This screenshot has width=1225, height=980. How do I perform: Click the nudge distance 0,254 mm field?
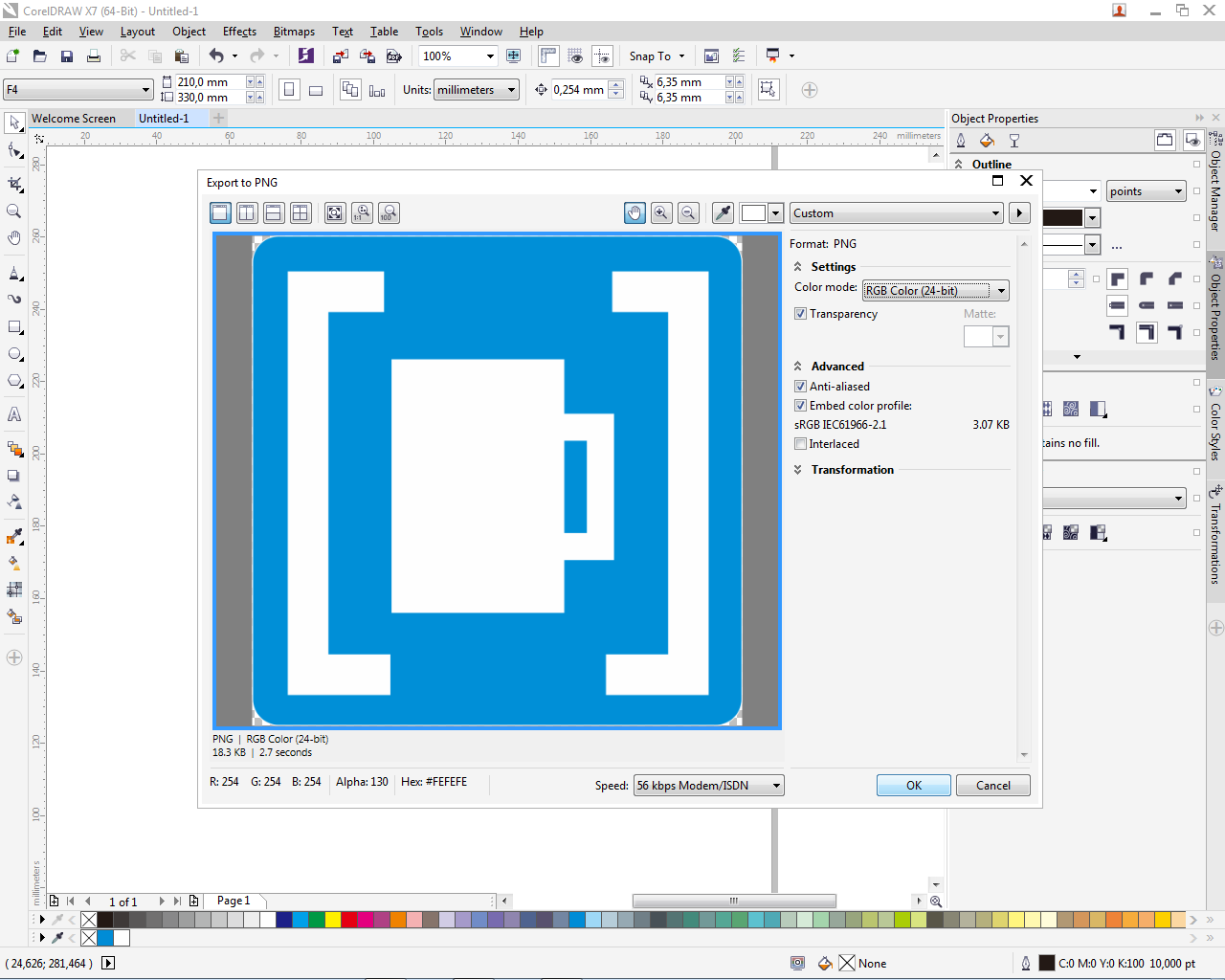[x=580, y=90]
